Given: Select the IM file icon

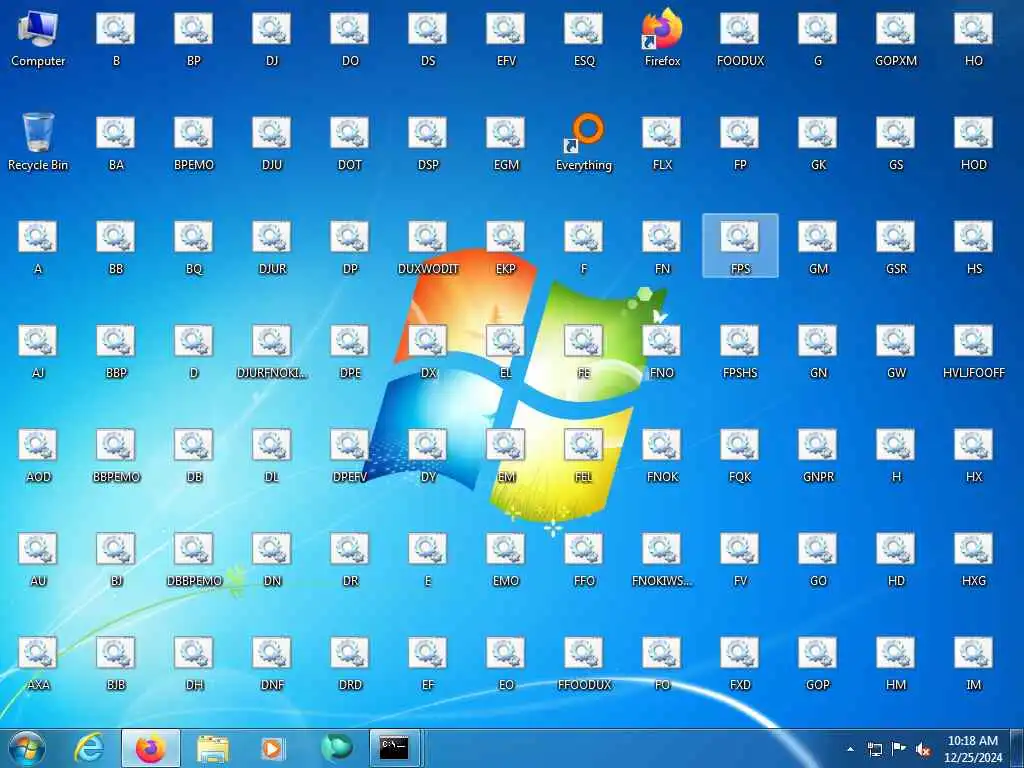Looking at the screenshot, I should 974,663.
